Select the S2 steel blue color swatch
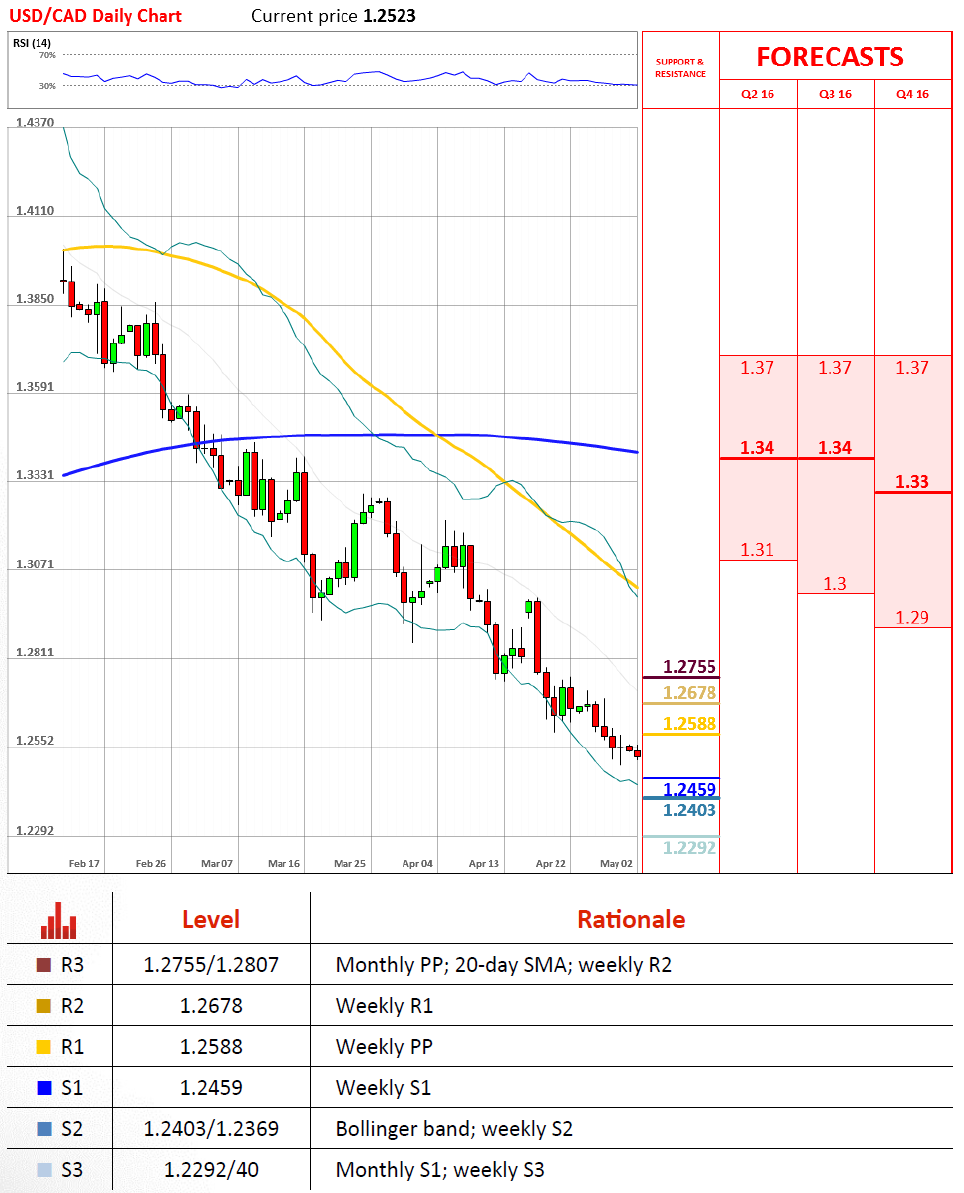Image resolution: width=964 pixels, height=1193 pixels. tap(44, 1129)
